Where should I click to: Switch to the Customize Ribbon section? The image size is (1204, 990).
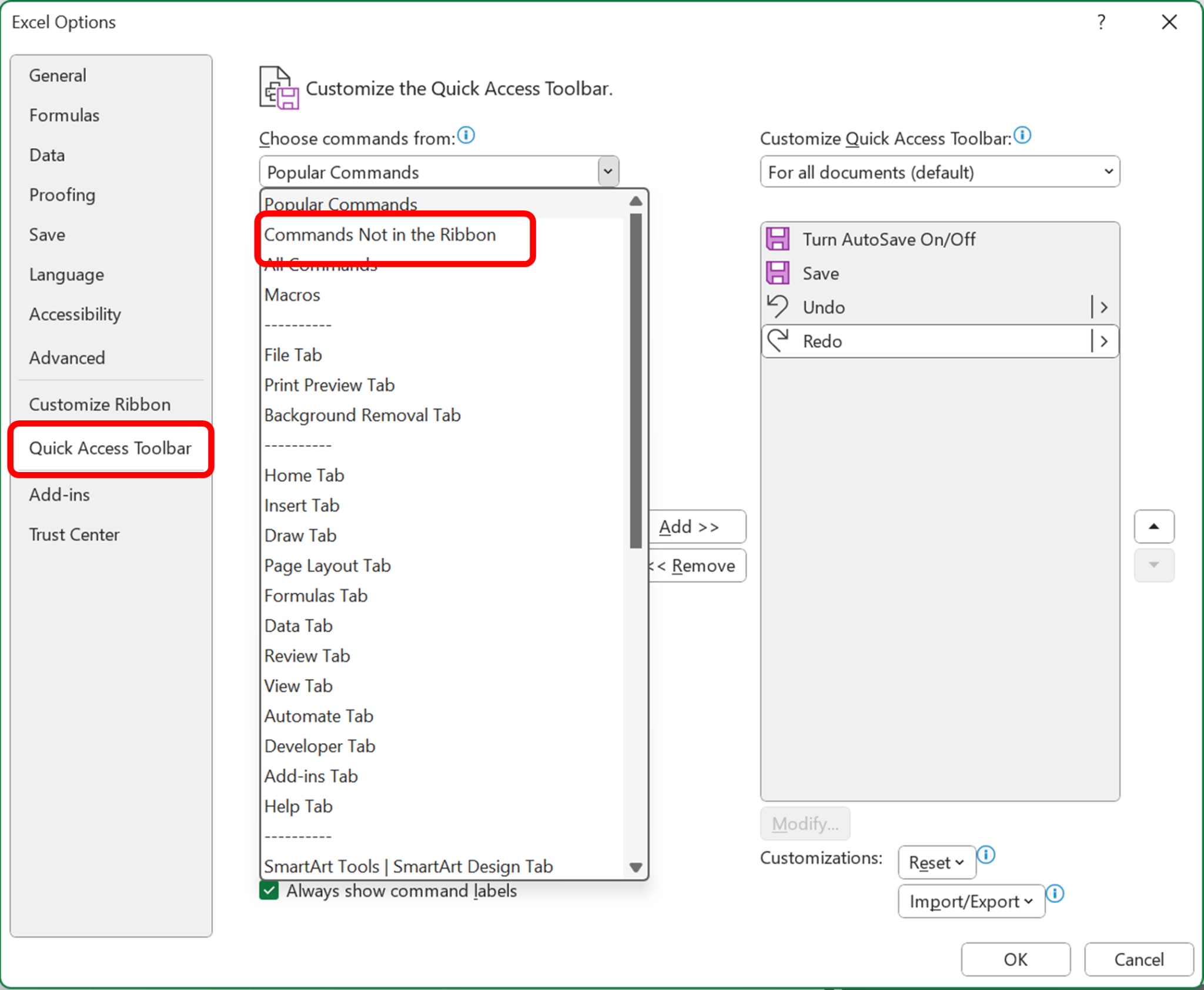pyautogui.click(x=100, y=404)
